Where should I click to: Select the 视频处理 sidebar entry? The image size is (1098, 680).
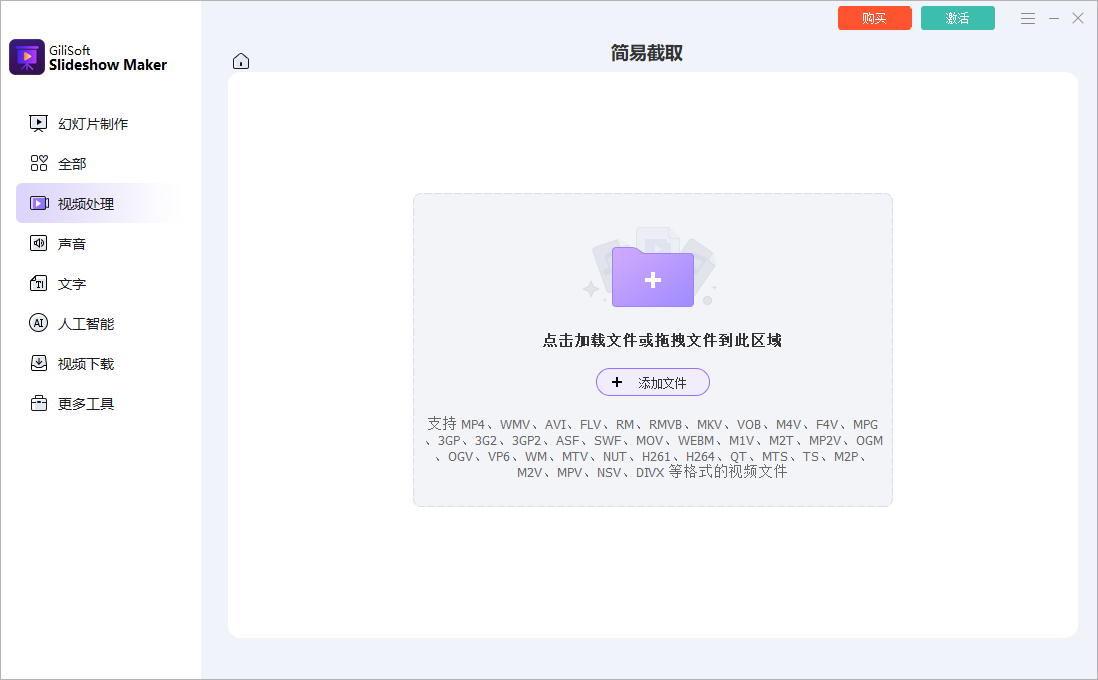coord(99,204)
